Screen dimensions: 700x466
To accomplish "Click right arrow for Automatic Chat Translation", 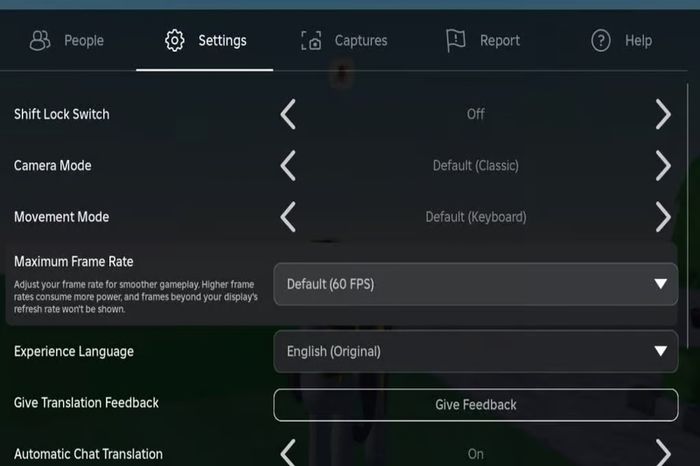I will point(663,453).
